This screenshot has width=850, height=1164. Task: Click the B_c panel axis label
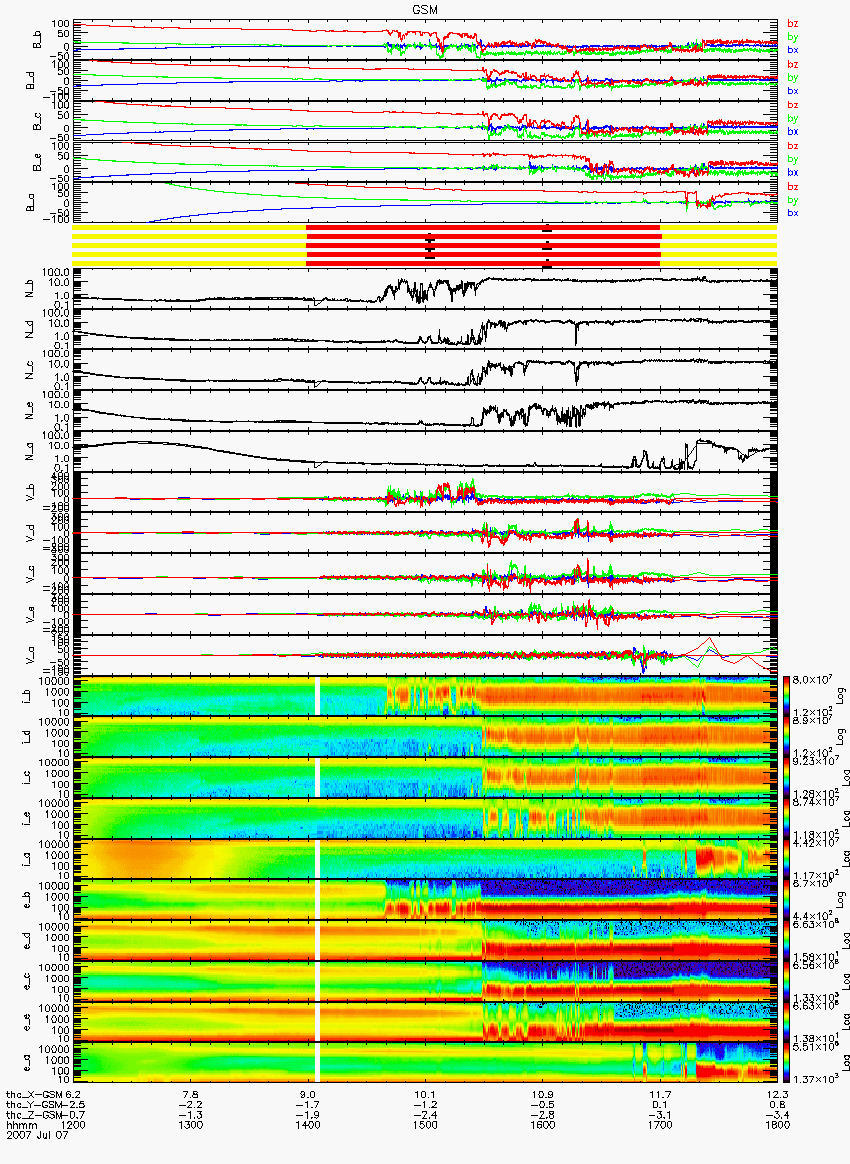tap(37, 122)
